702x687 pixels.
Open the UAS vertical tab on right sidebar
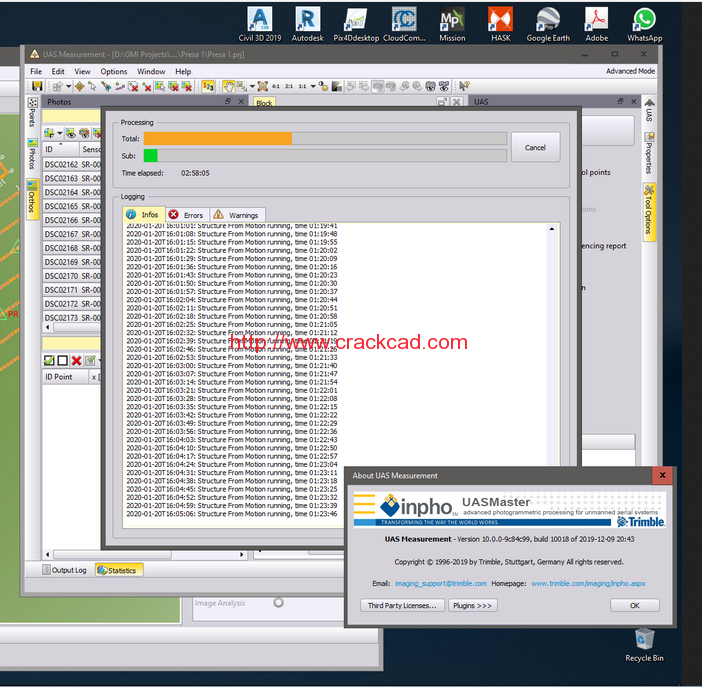click(x=649, y=110)
